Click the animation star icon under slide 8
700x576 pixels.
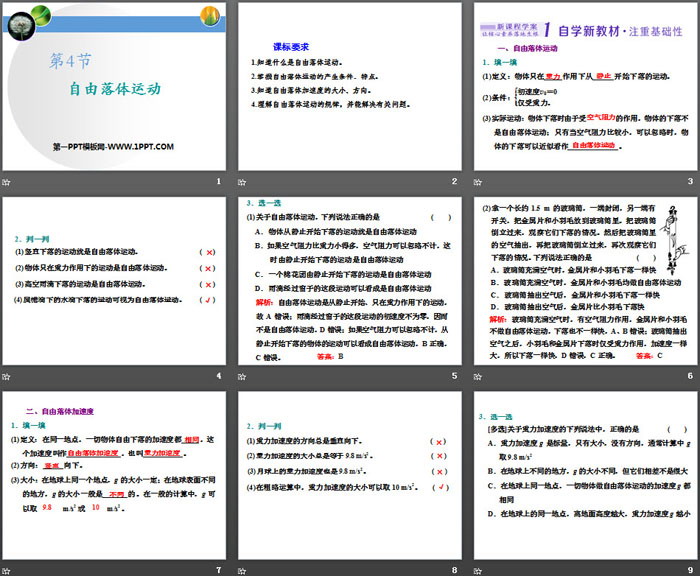pos(243,570)
